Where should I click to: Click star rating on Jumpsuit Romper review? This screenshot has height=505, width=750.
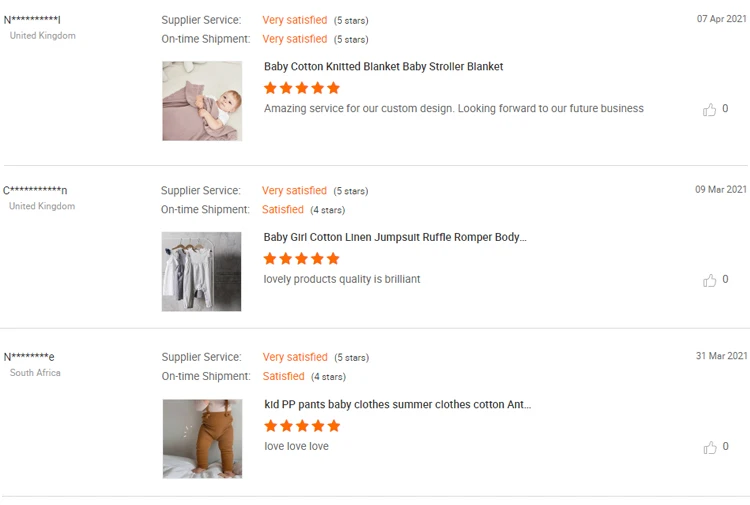[302, 259]
